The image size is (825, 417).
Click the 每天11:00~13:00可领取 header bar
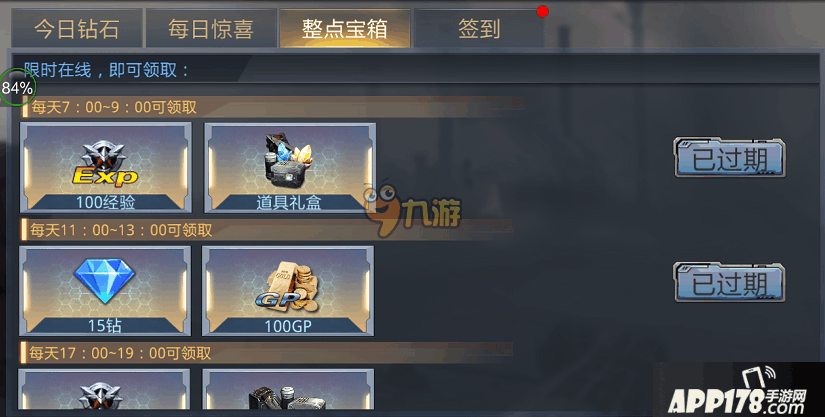pyautogui.click(x=267, y=230)
